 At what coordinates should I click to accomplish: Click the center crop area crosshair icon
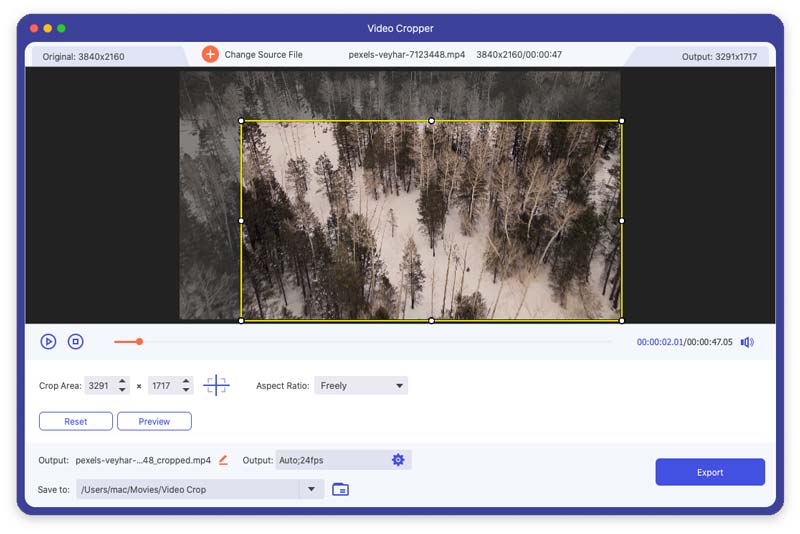coord(216,385)
